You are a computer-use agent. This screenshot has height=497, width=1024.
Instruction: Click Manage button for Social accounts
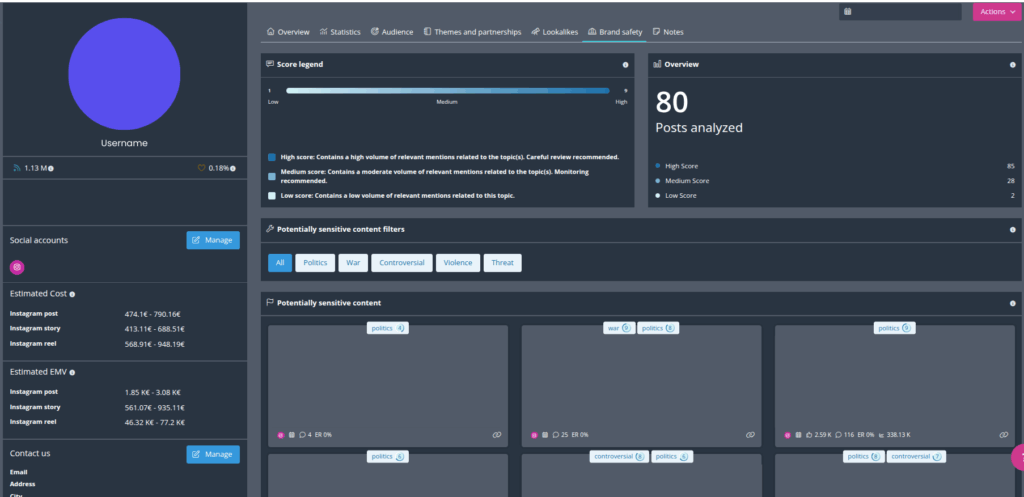coord(213,240)
